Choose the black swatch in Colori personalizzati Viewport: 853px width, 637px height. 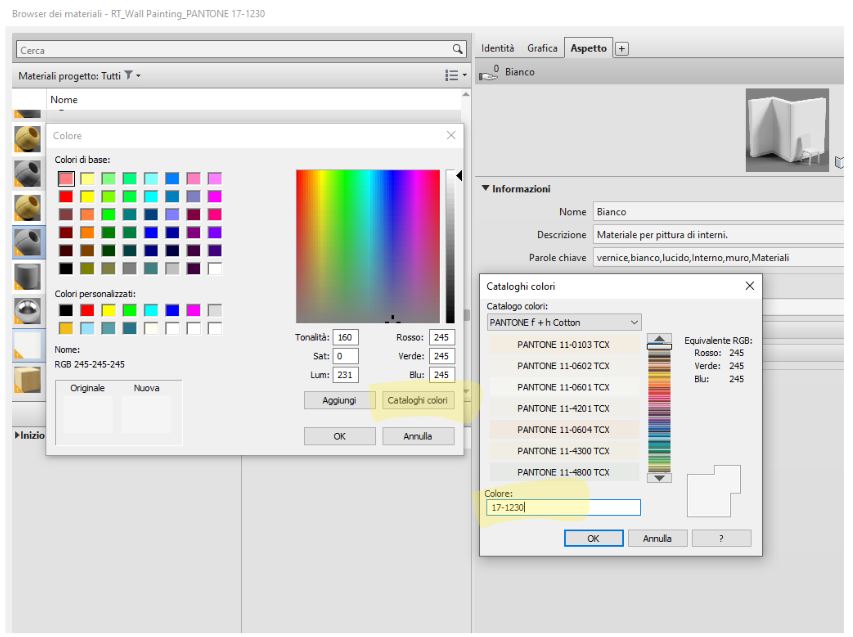point(66,310)
